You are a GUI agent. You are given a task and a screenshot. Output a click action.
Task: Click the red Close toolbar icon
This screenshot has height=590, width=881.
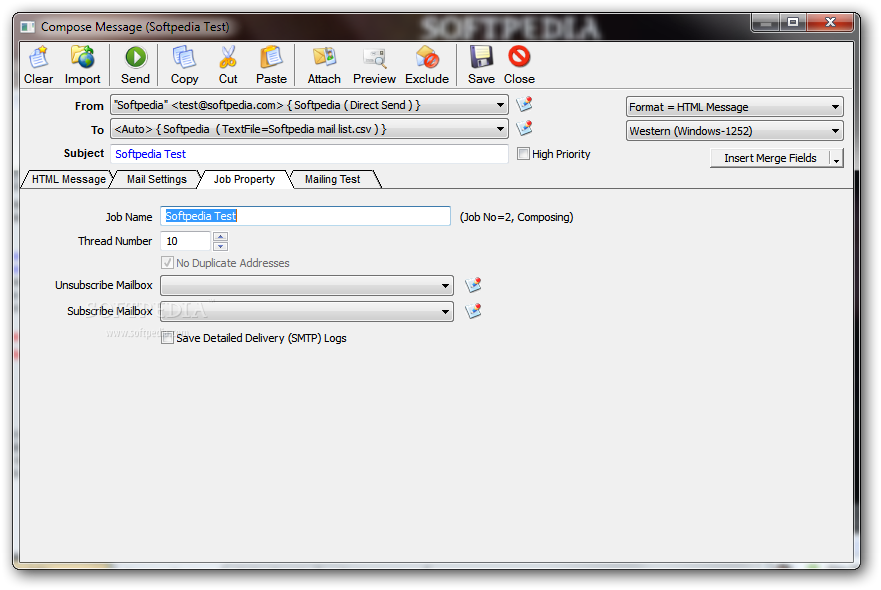(x=519, y=65)
